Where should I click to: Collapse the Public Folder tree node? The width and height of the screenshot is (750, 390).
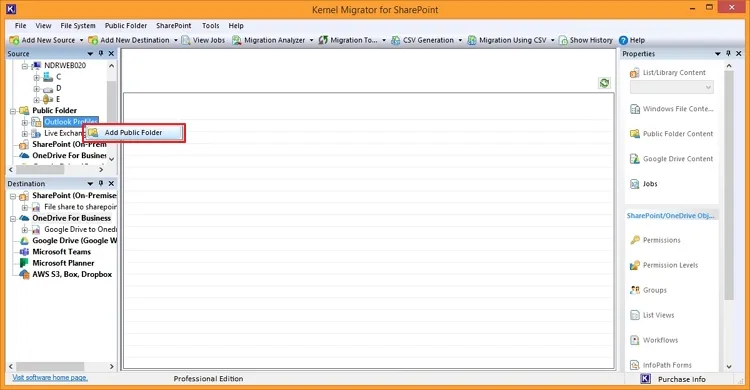pos(13,111)
